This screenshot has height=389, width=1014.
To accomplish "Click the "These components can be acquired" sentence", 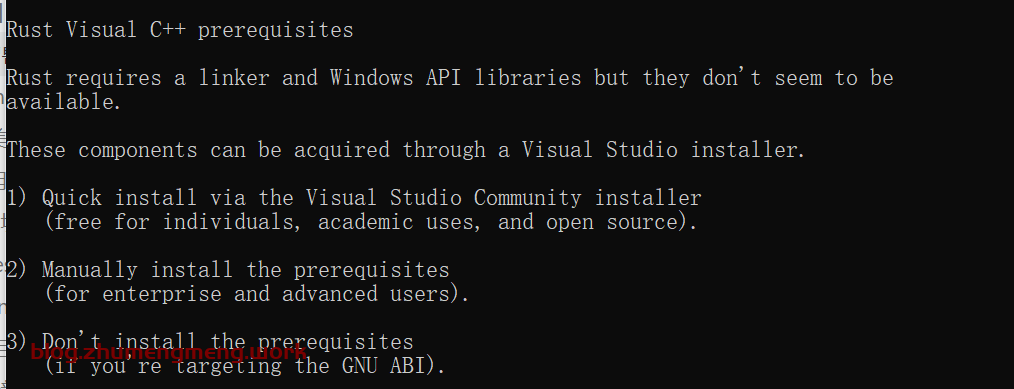I will (x=198, y=150).
